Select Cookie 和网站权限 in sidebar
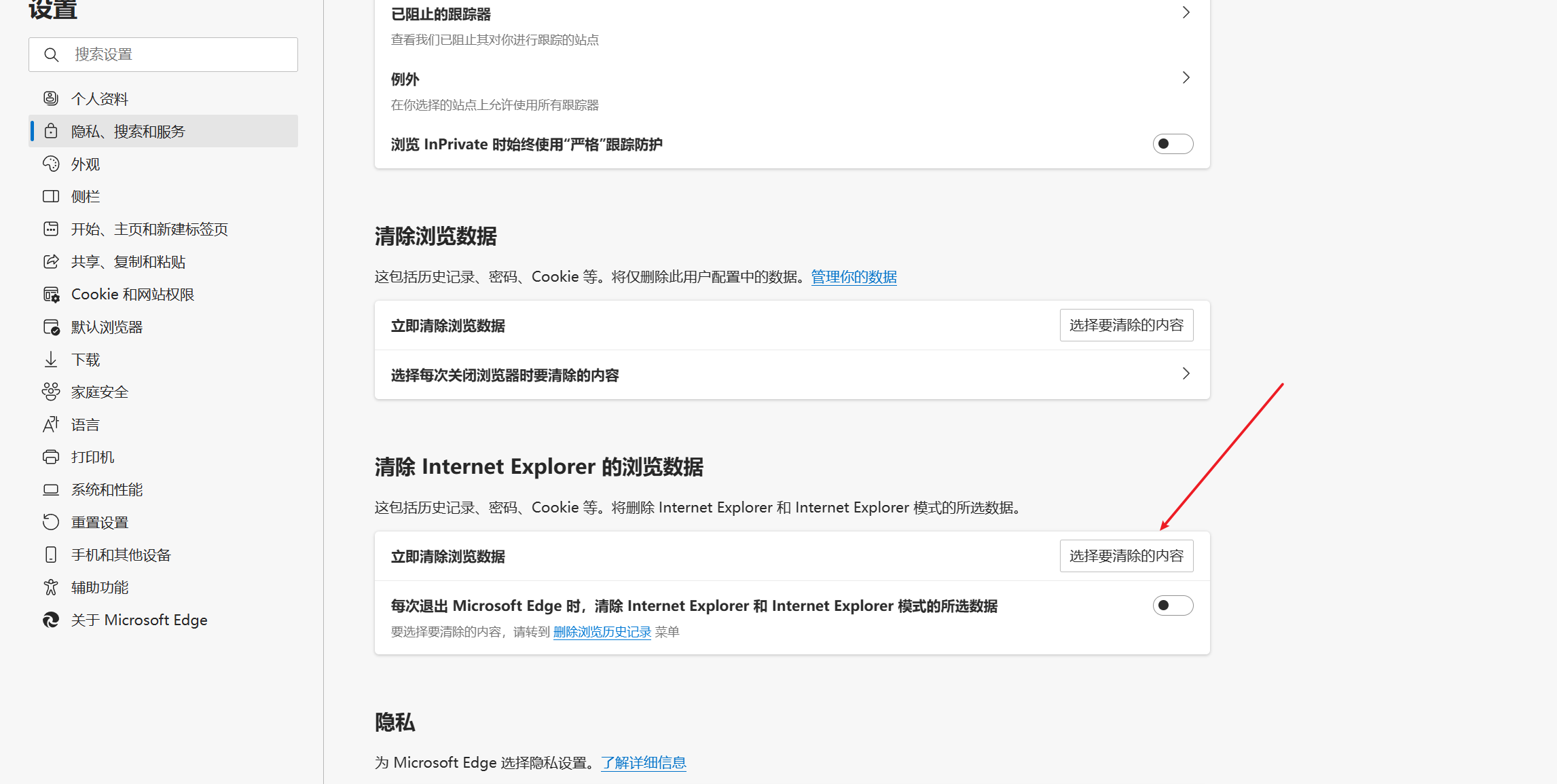This screenshot has height=784, width=1557. (133, 294)
